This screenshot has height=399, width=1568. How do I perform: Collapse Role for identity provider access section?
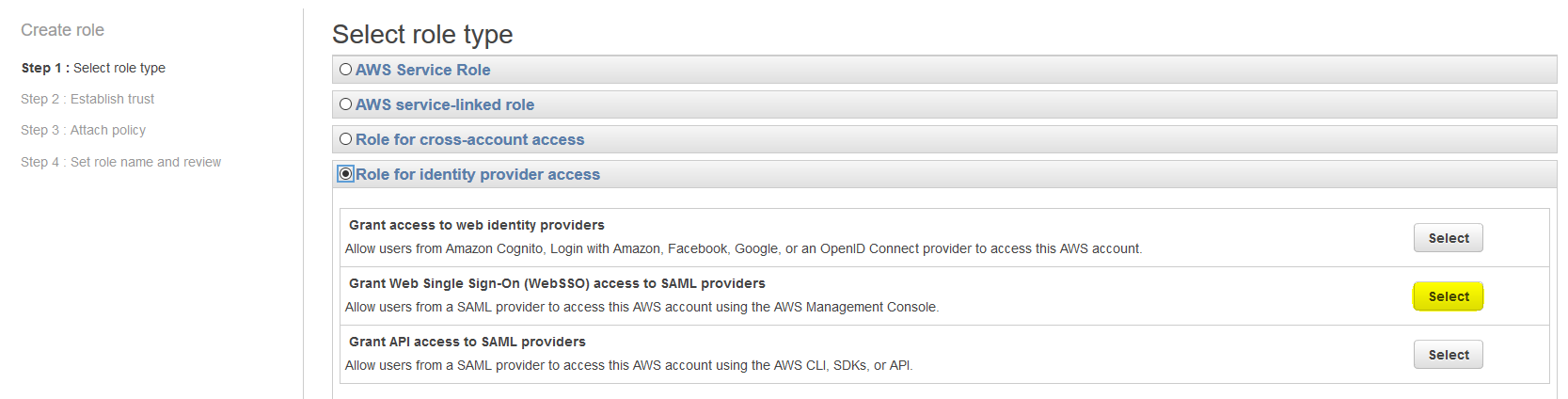(x=478, y=174)
